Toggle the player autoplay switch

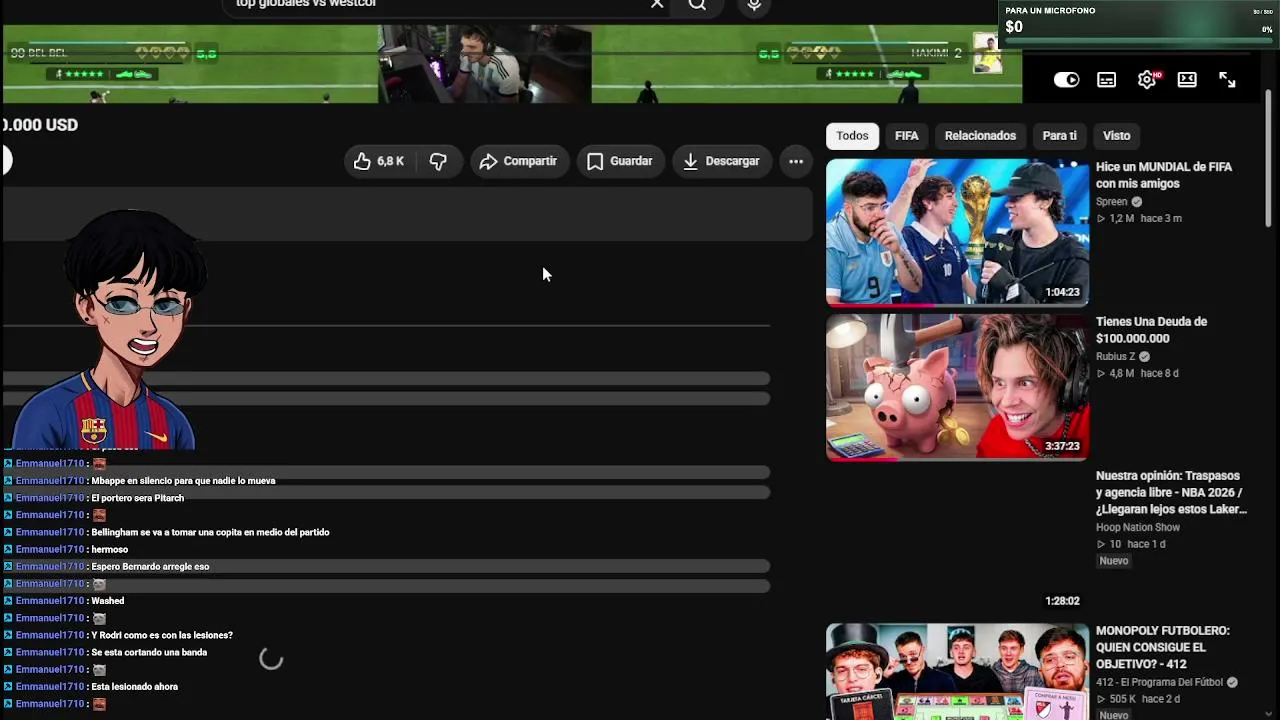pos(1066,80)
